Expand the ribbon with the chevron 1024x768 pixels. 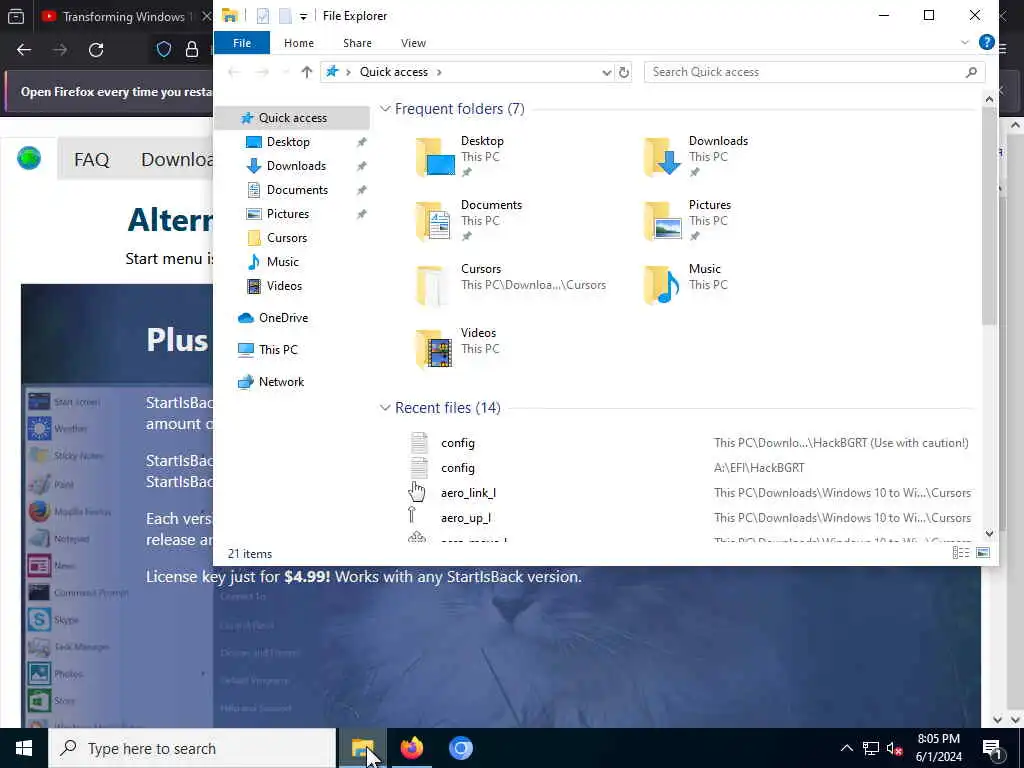click(965, 42)
